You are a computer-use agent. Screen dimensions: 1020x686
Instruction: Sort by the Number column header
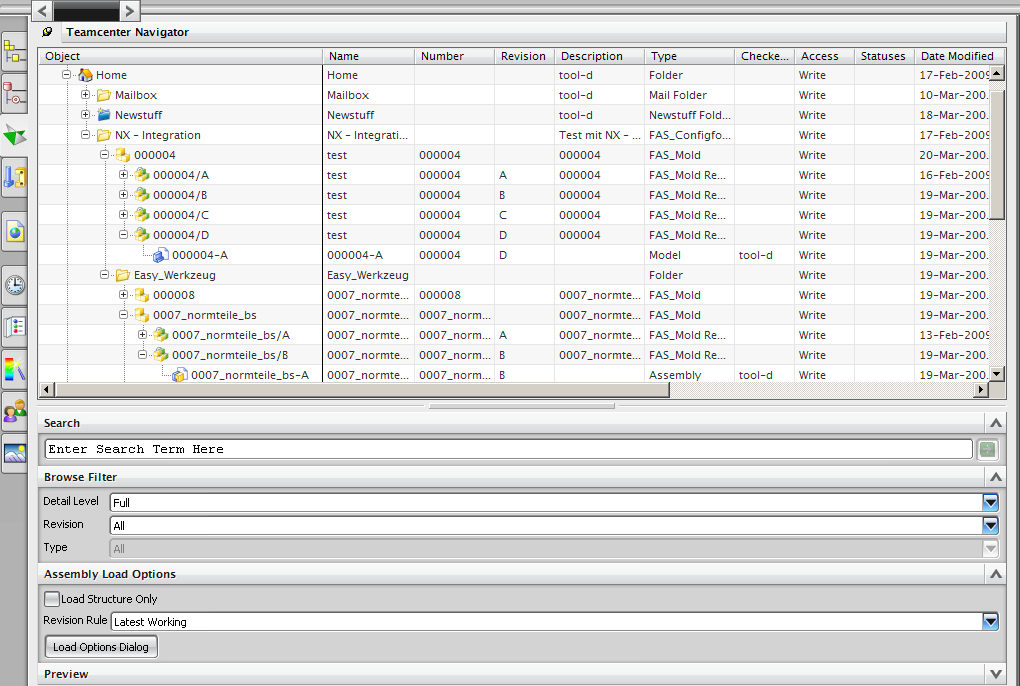[x=454, y=57]
